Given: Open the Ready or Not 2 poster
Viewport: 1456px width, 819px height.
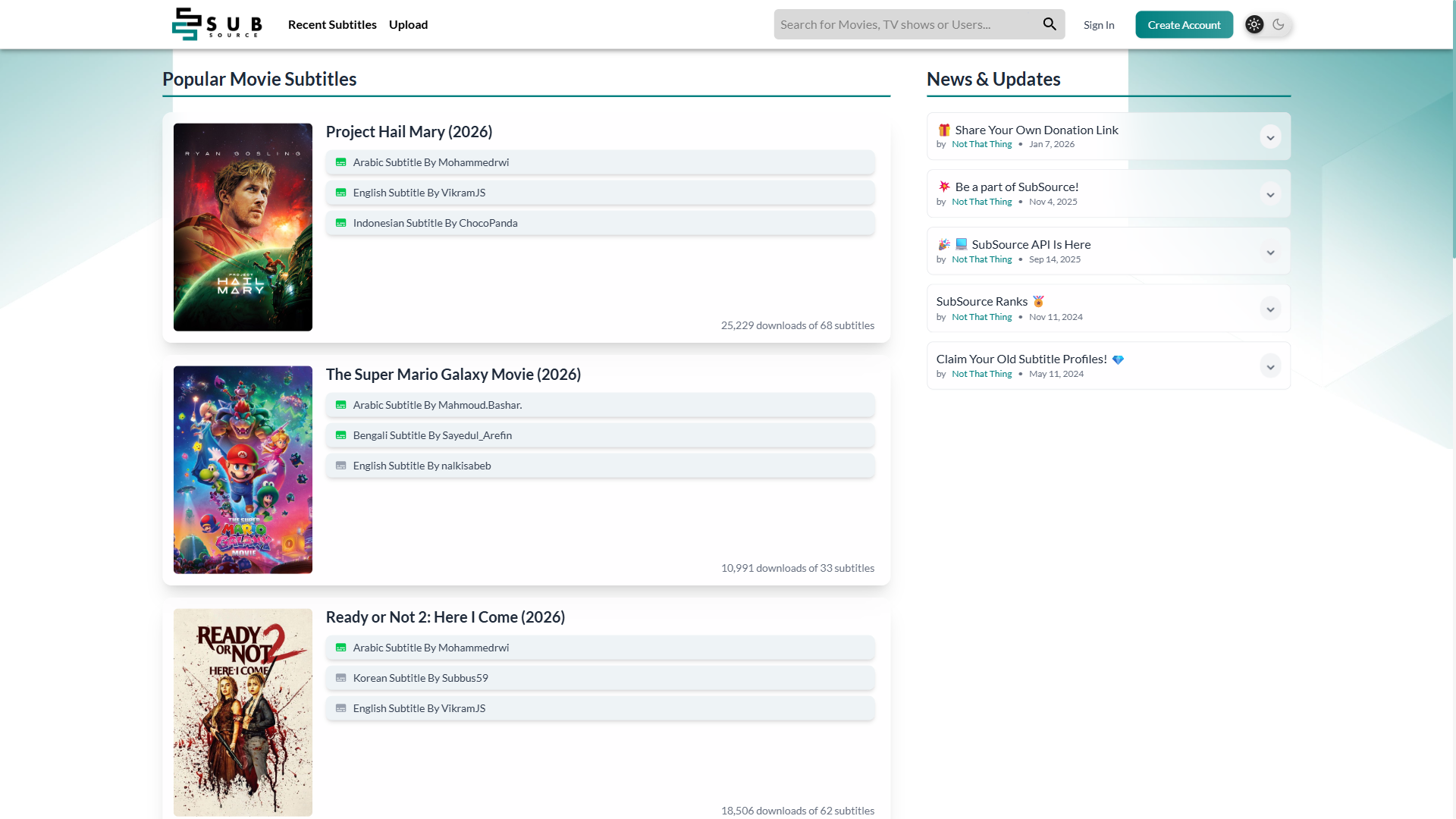Looking at the screenshot, I should 243,712.
